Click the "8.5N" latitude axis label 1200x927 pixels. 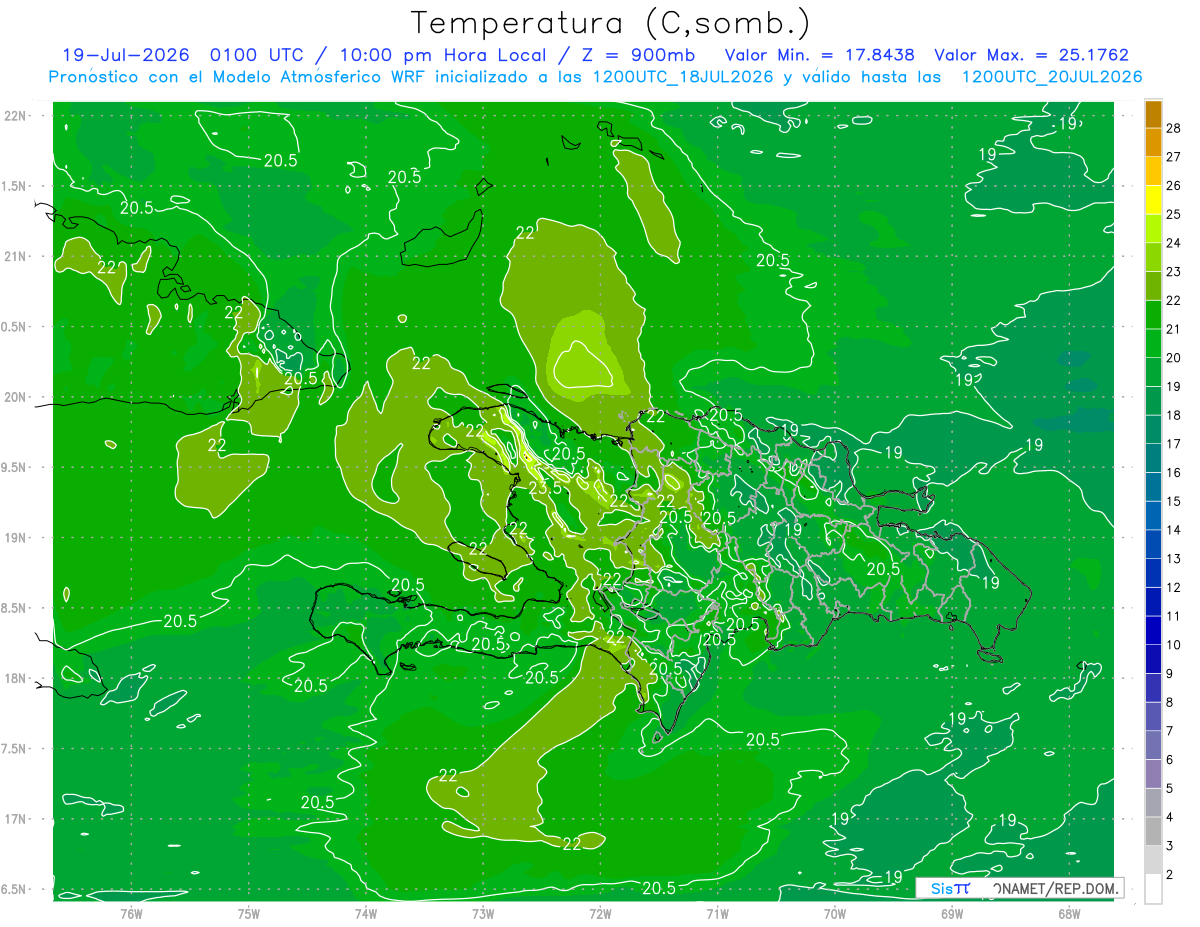(x=15, y=608)
